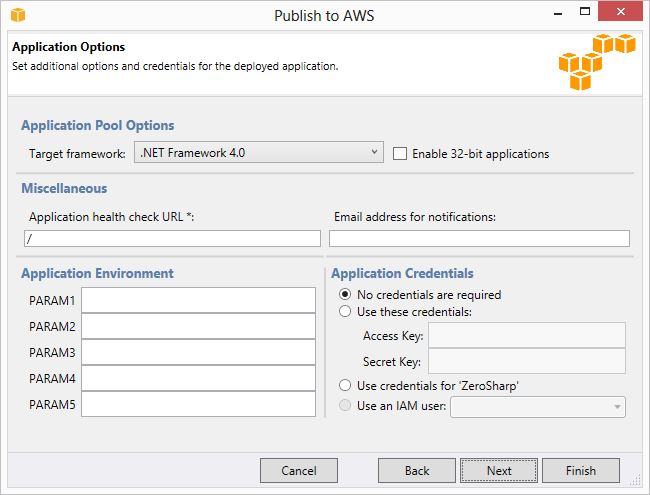The width and height of the screenshot is (650, 495).
Task: Click Finish to complete publishing
Action: tap(581, 471)
